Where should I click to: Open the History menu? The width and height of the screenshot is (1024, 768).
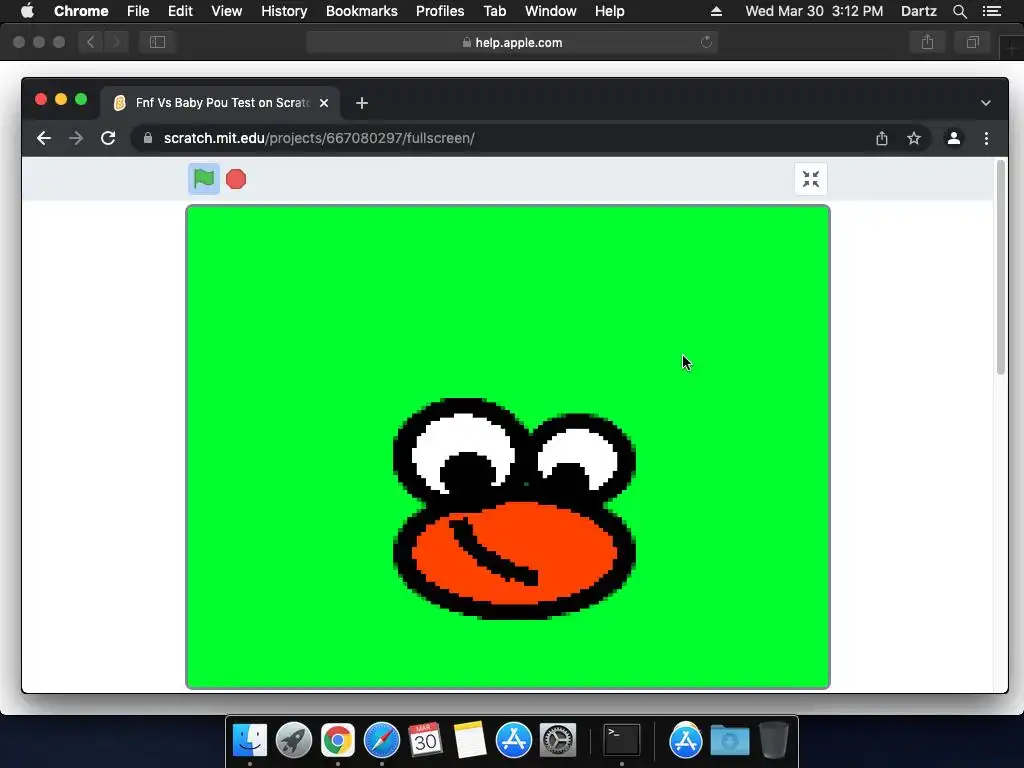pos(284,11)
